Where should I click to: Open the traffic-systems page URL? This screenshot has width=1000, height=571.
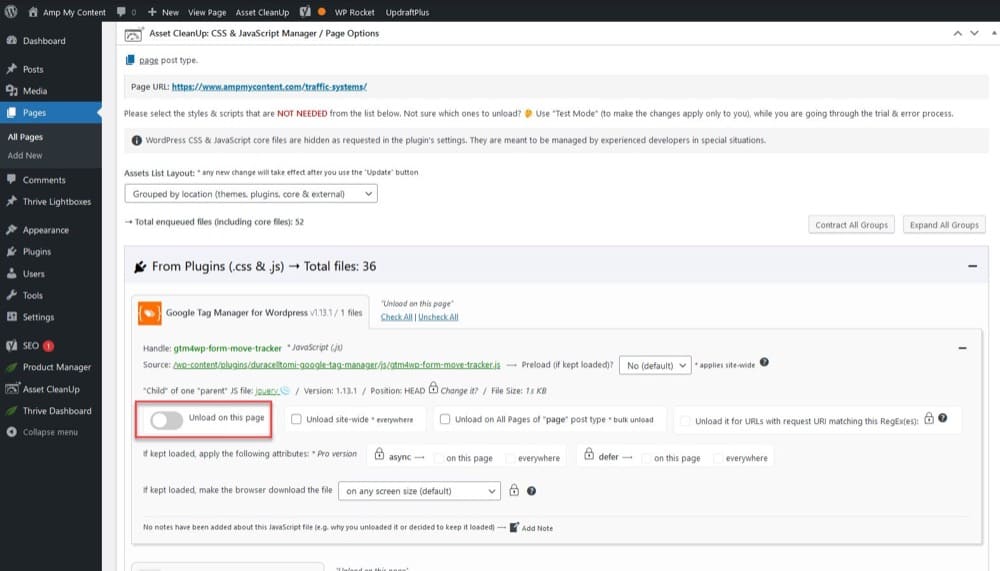[269, 87]
